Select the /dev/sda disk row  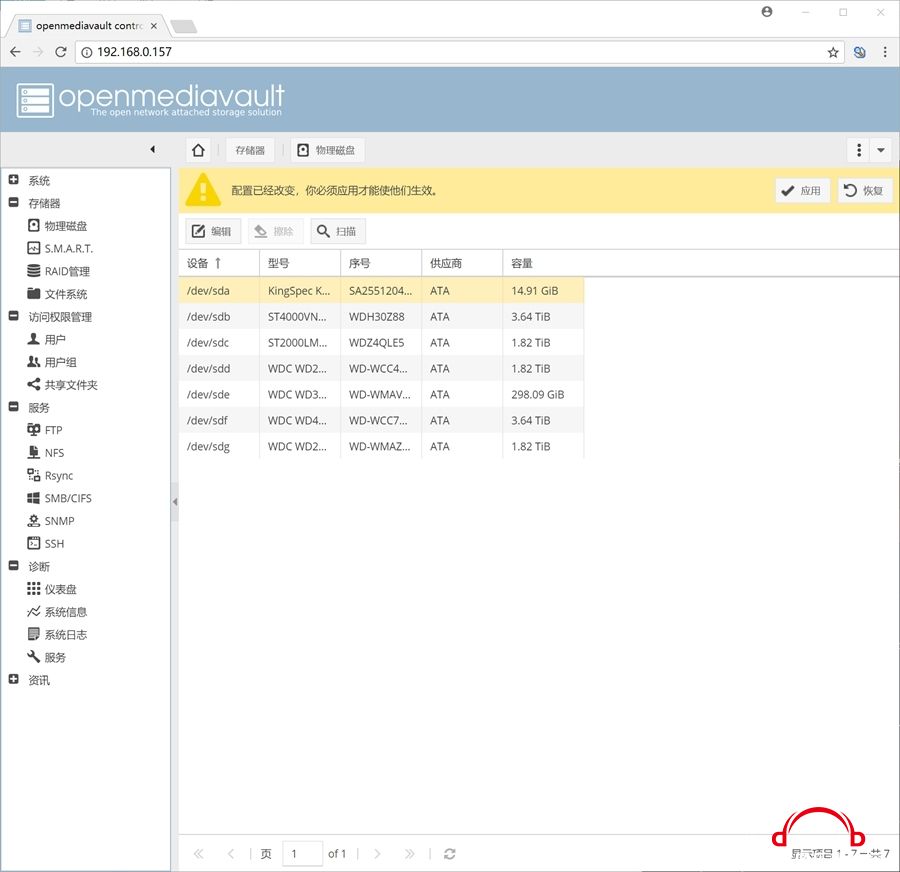381,290
